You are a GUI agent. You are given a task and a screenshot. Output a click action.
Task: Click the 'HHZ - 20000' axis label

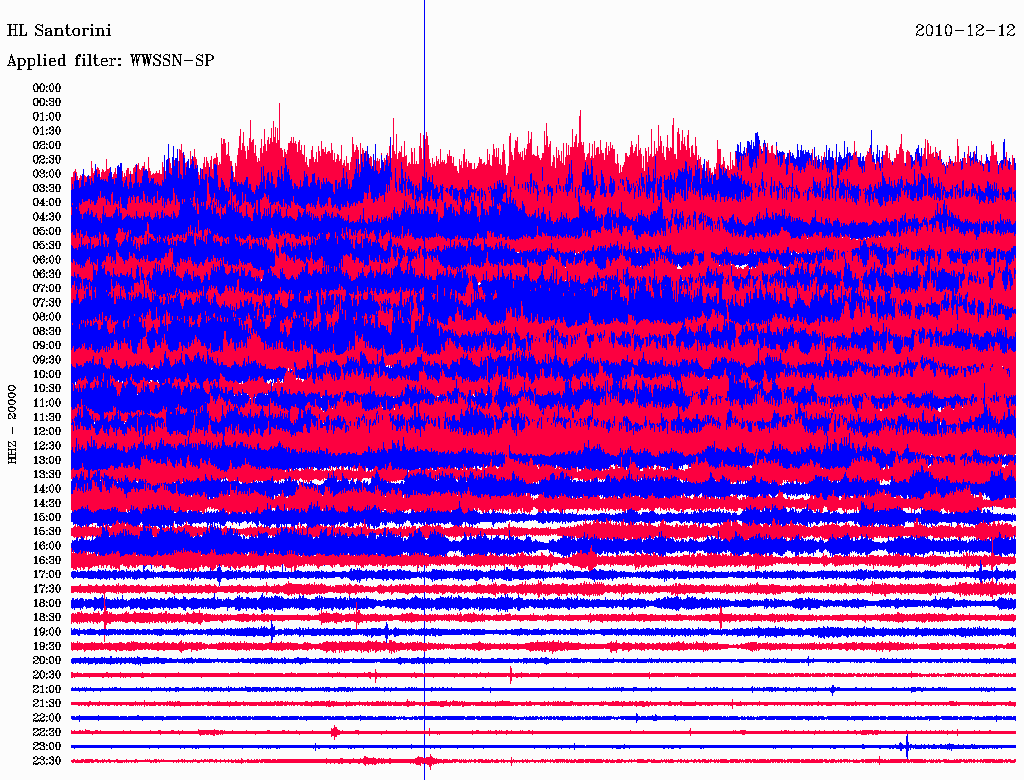[x=12, y=424]
